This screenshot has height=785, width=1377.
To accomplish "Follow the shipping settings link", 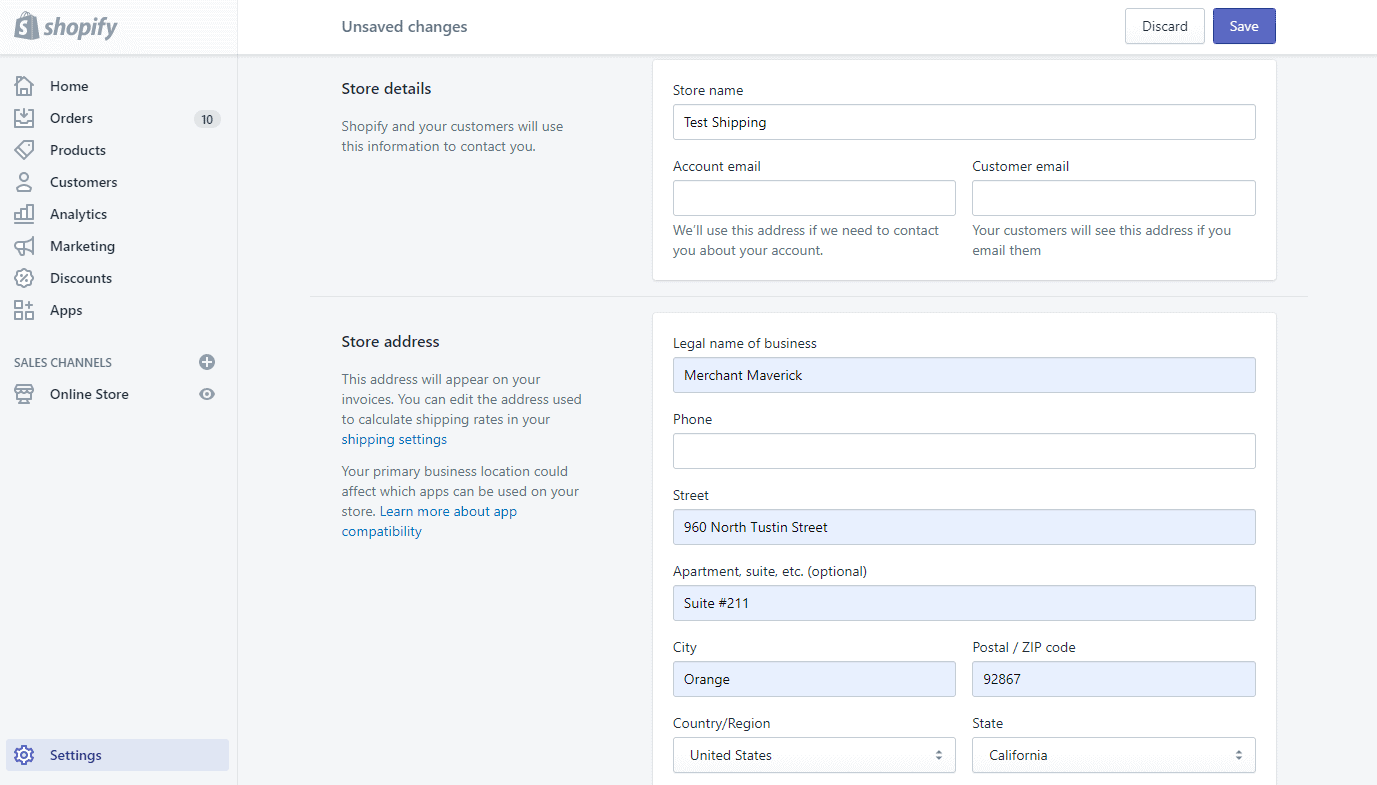I will coord(394,439).
